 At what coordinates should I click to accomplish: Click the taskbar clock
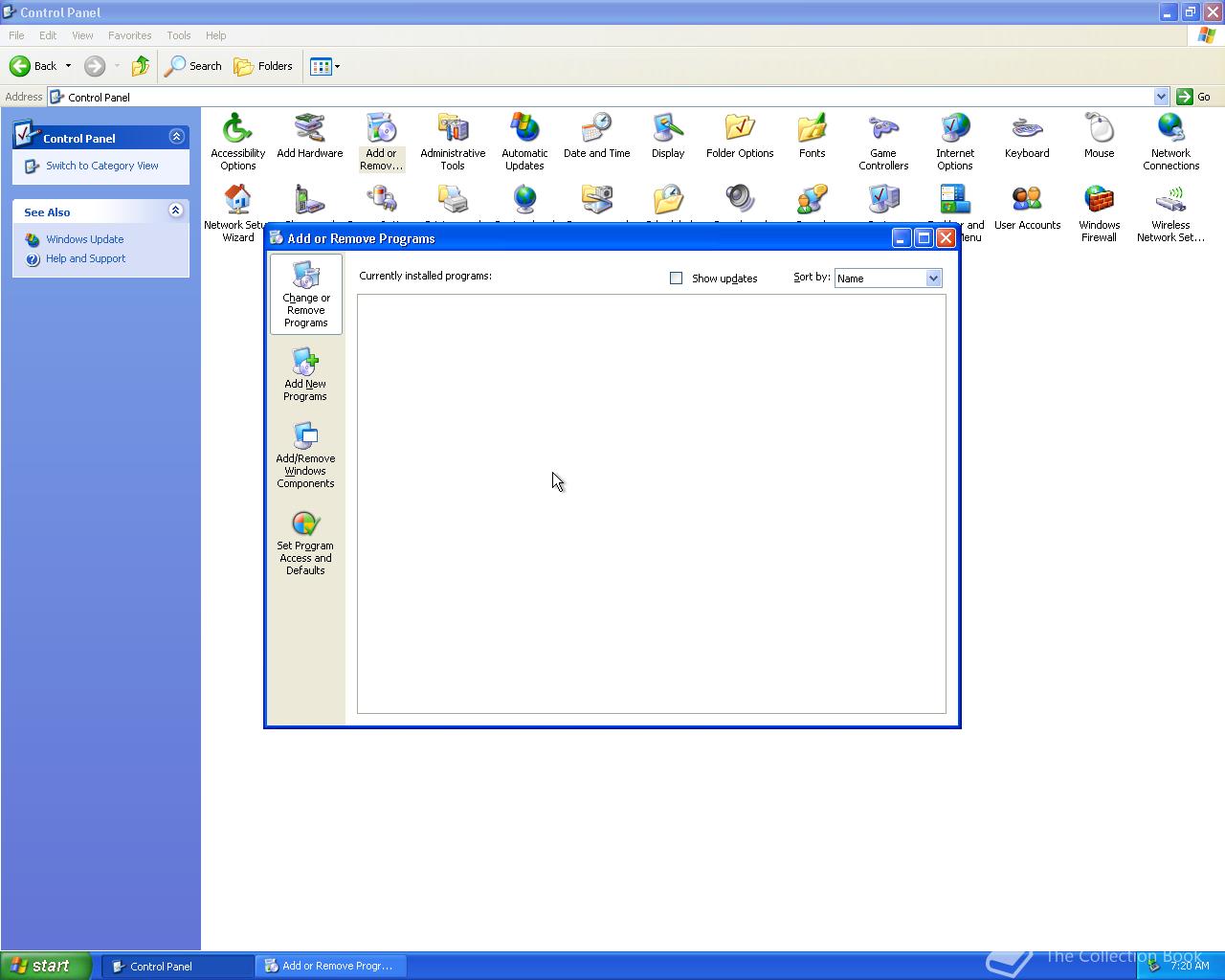click(x=1190, y=967)
